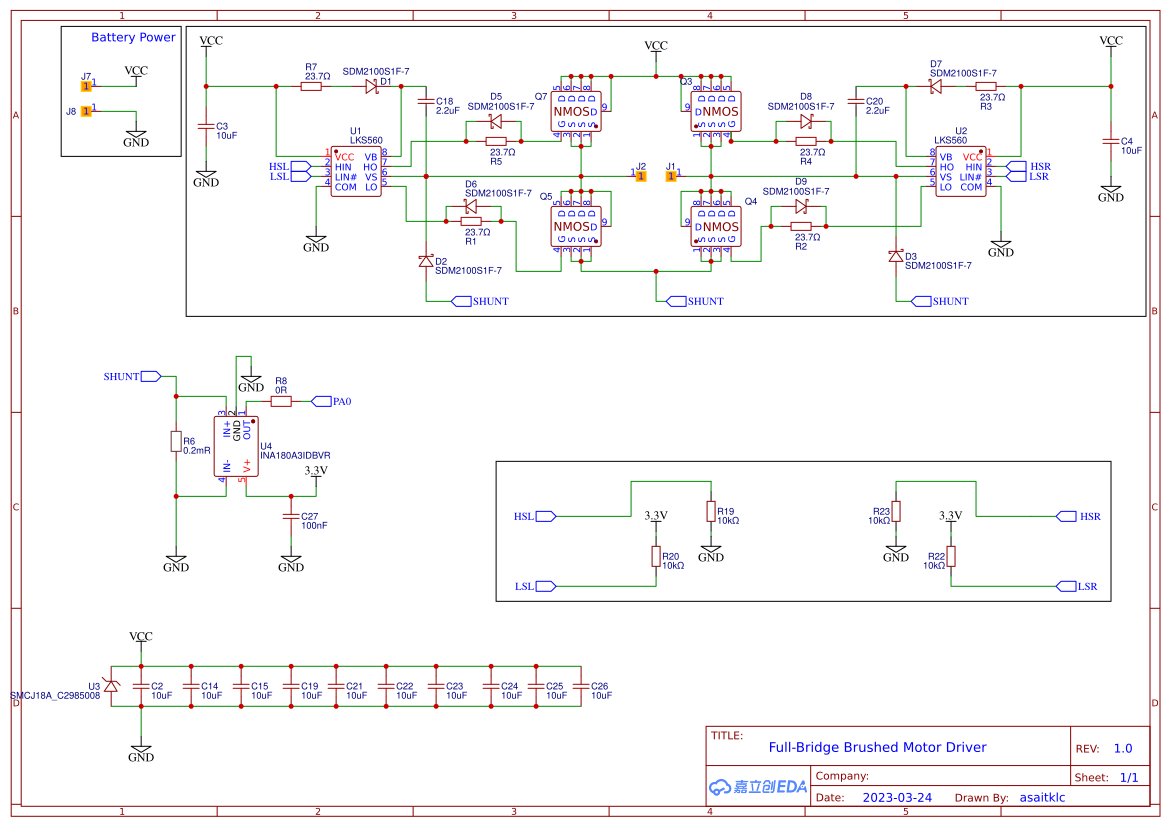Select the J1 connector pad

tap(669, 175)
